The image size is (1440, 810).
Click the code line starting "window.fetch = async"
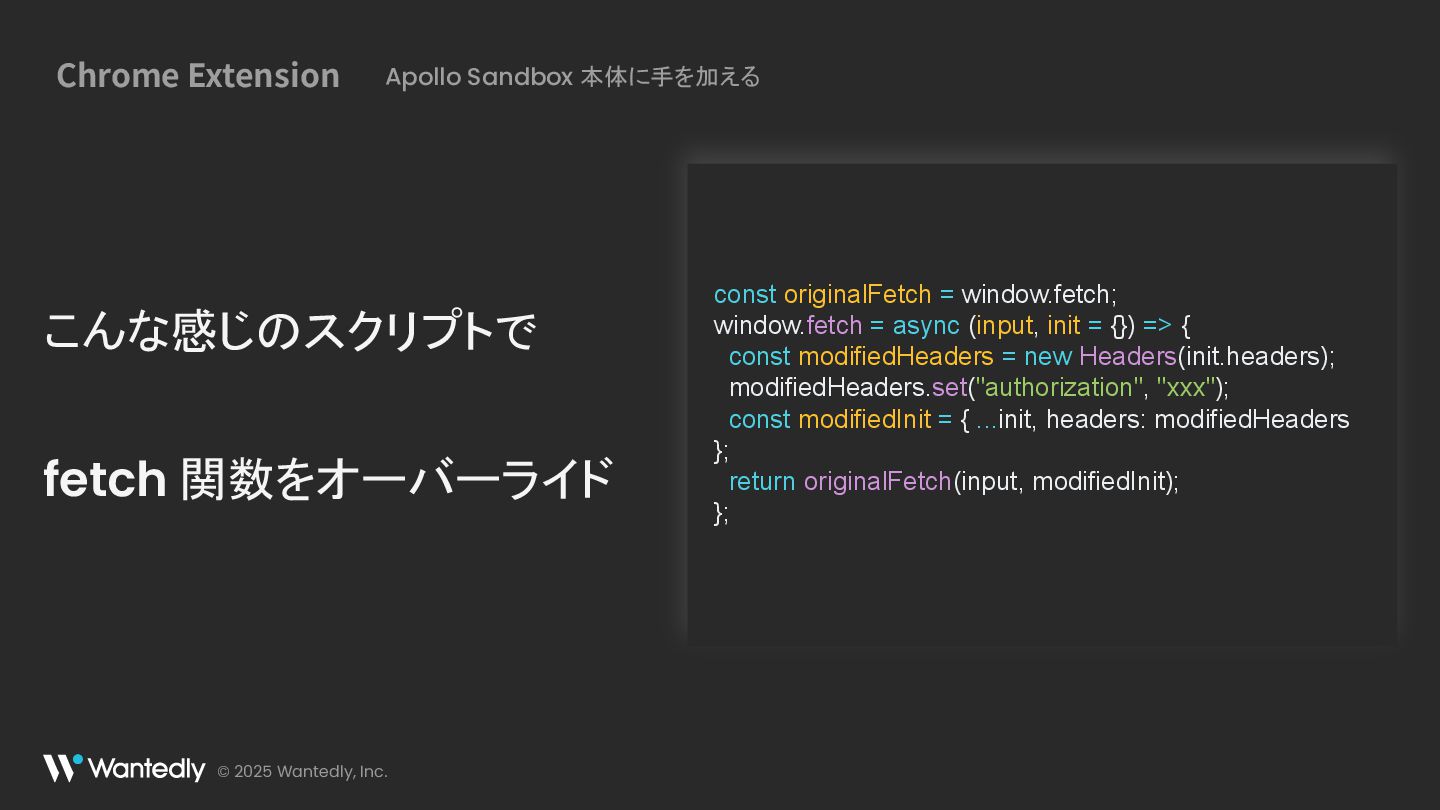[x=952, y=325]
